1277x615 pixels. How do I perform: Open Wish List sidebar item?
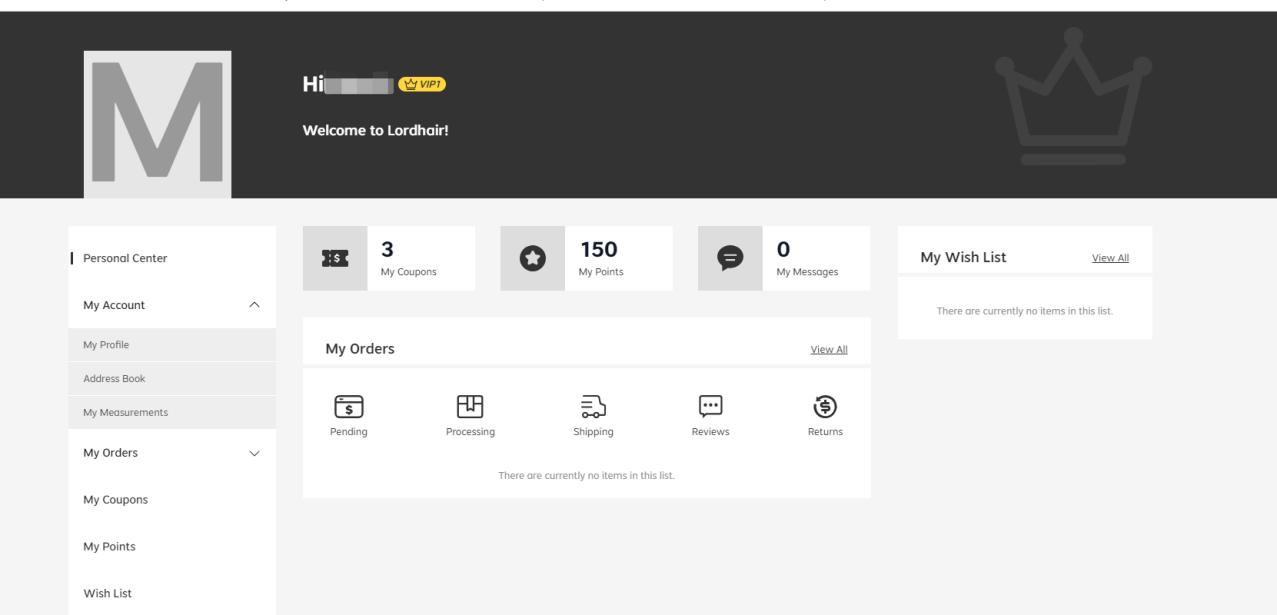tap(107, 593)
